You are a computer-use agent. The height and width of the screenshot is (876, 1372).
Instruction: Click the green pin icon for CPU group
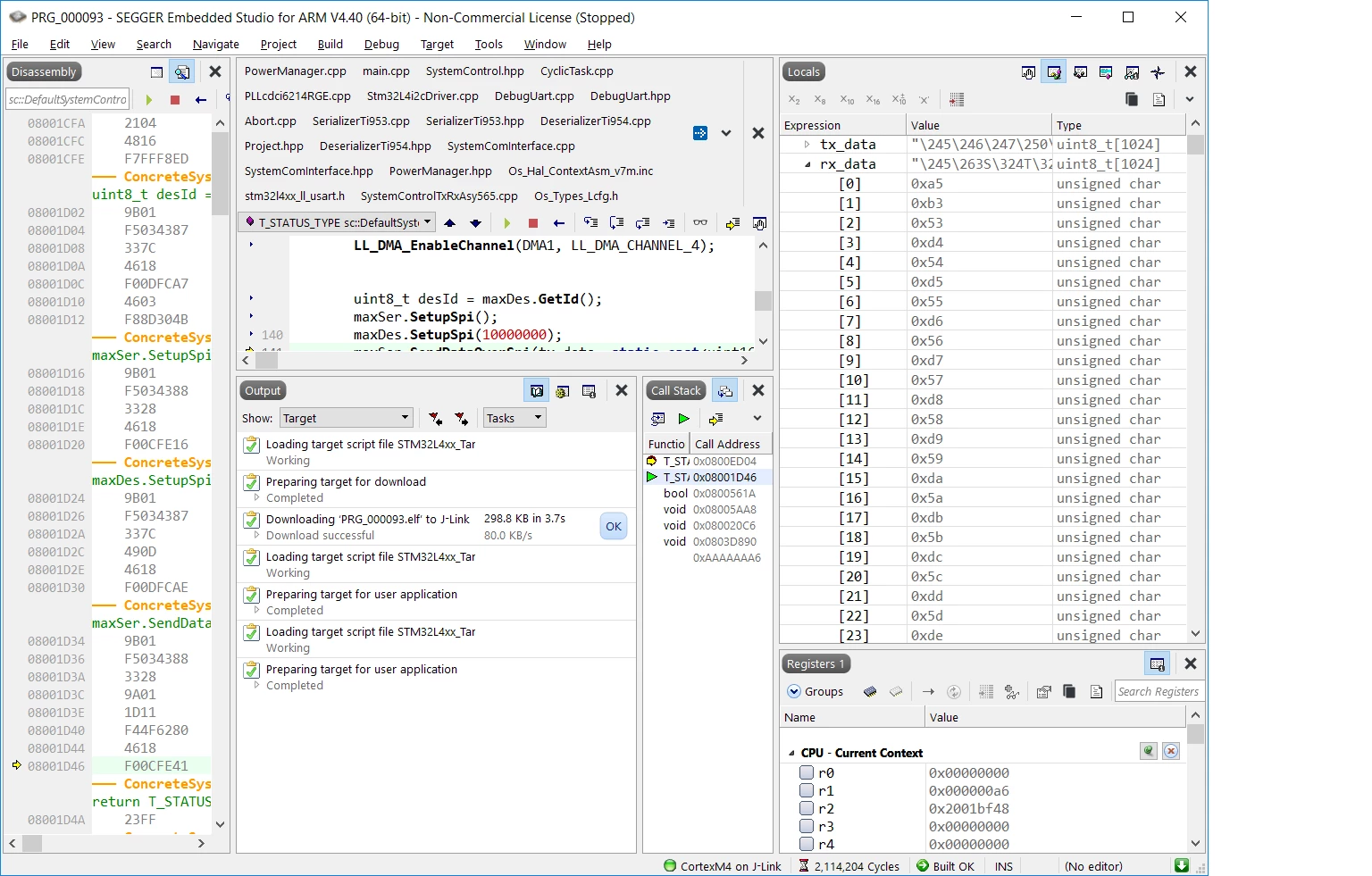pos(1149,751)
